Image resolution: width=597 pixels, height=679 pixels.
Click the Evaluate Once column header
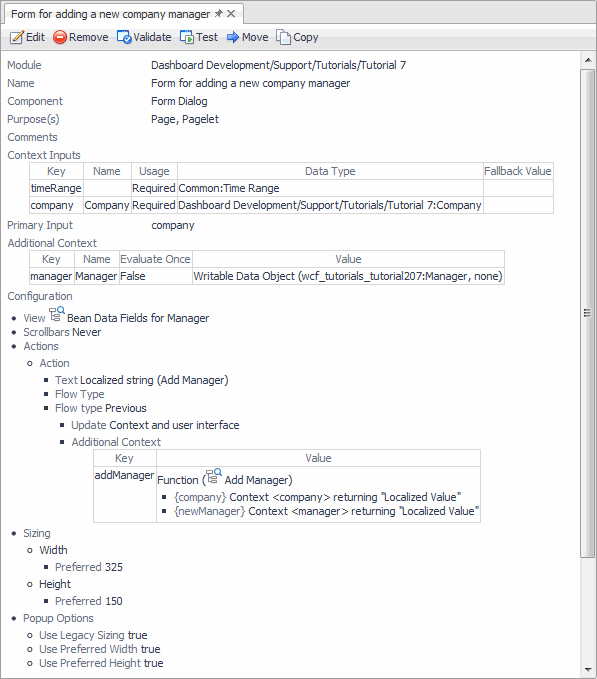coord(155,259)
